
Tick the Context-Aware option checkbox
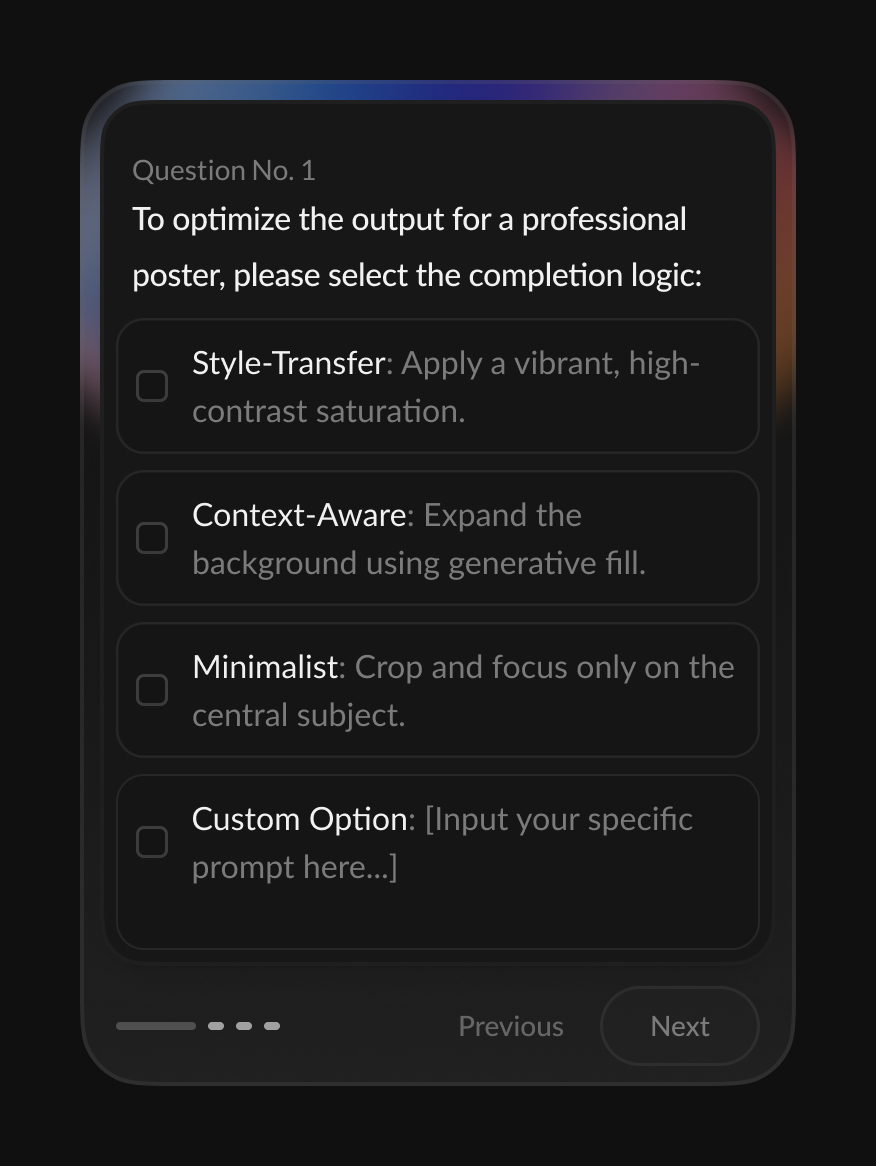[x=152, y=538]
